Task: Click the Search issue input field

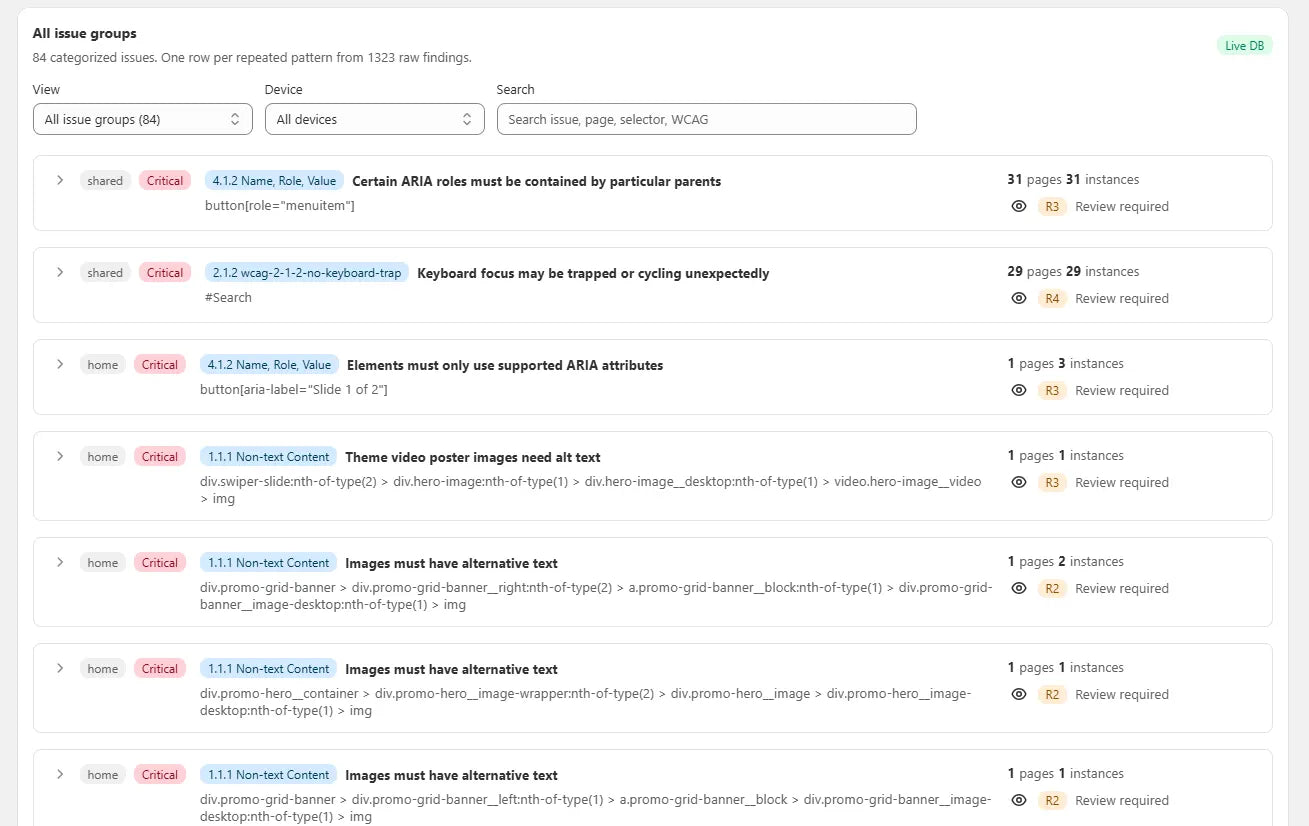Action: (707, 119)
